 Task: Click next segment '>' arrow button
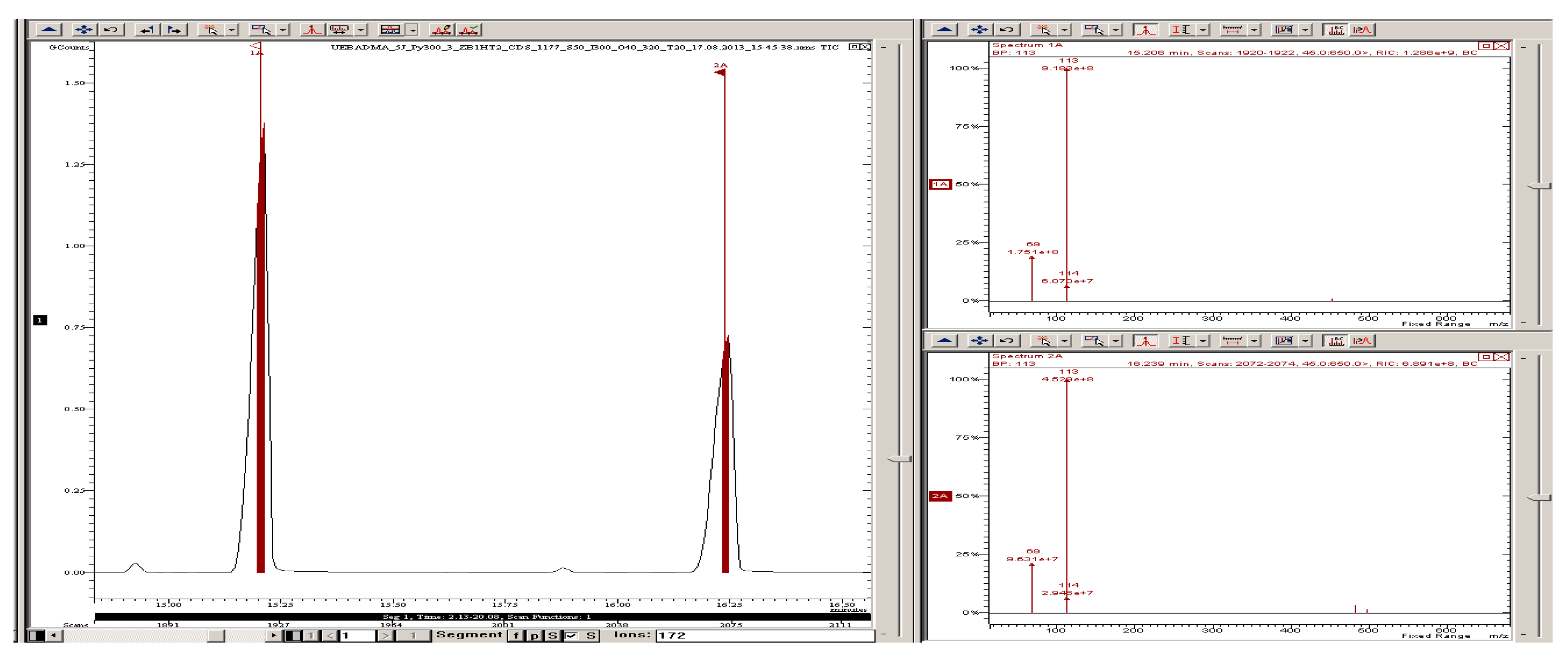(x=385, y=635)
